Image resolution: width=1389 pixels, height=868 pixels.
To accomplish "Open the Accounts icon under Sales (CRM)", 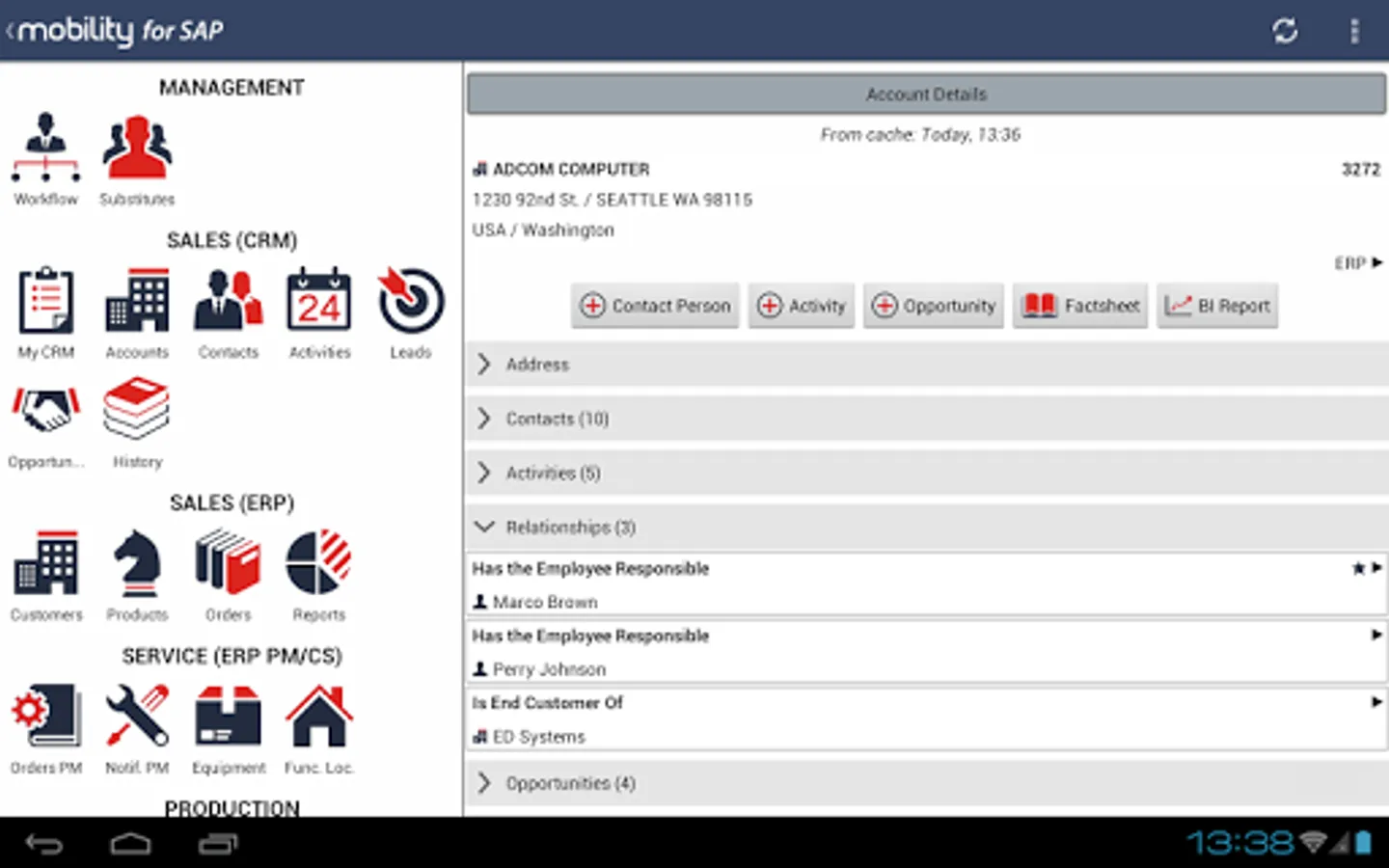I will 137,301.
